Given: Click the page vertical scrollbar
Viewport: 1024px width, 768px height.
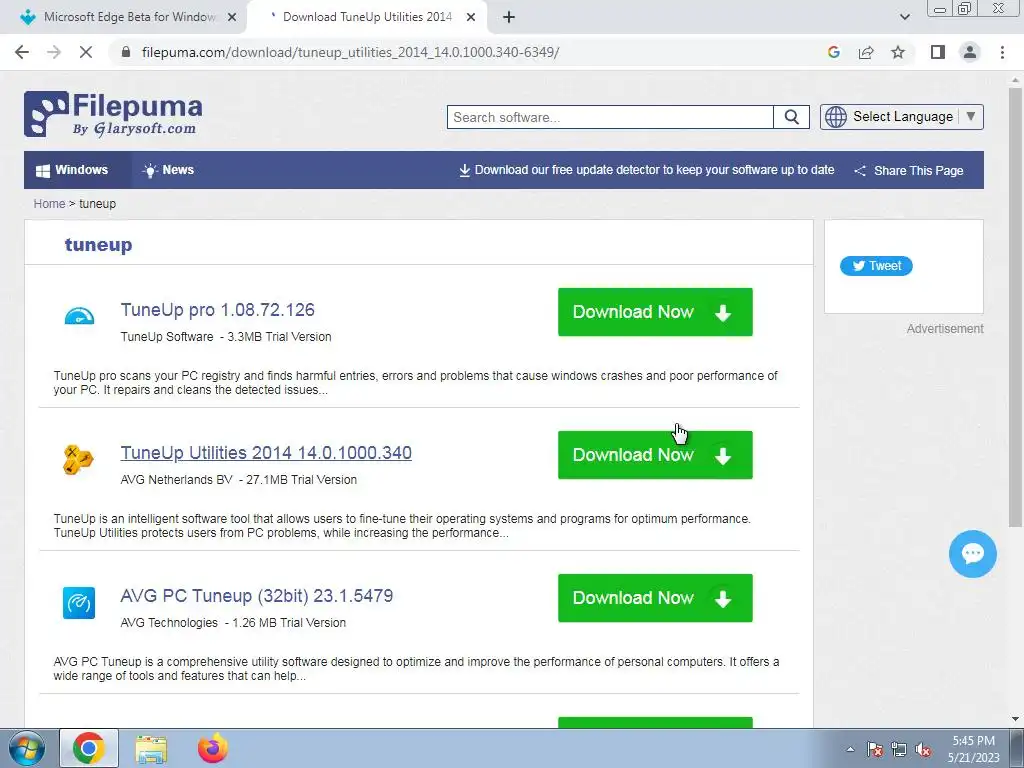Looking at the screenshot, I should pyautogui.click(x=1015, y=307).
